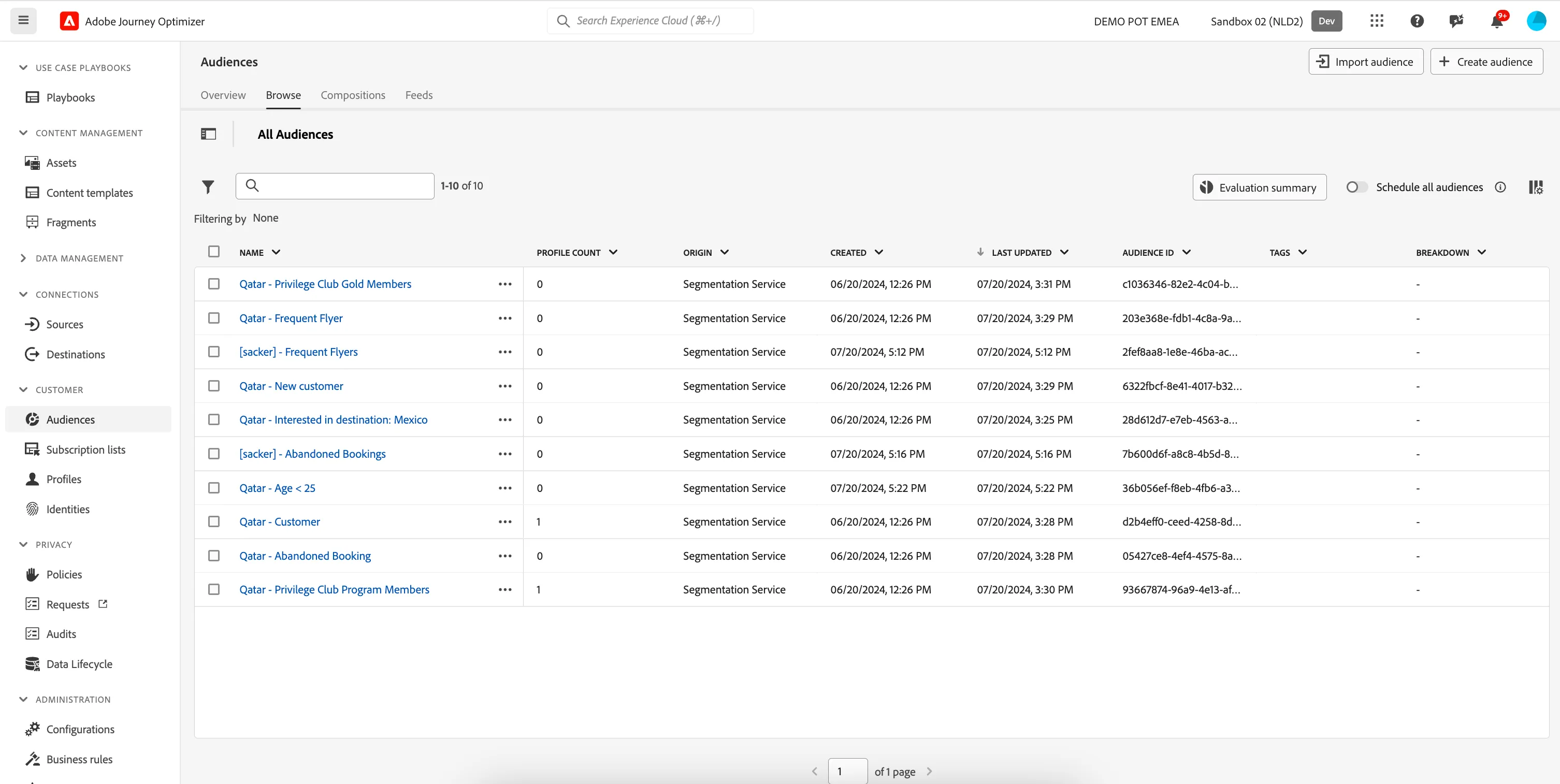Viewport: 1560px width, 784px height.
Task: Check the Qatar - New customer row
Action: click(x=214, y=385)
